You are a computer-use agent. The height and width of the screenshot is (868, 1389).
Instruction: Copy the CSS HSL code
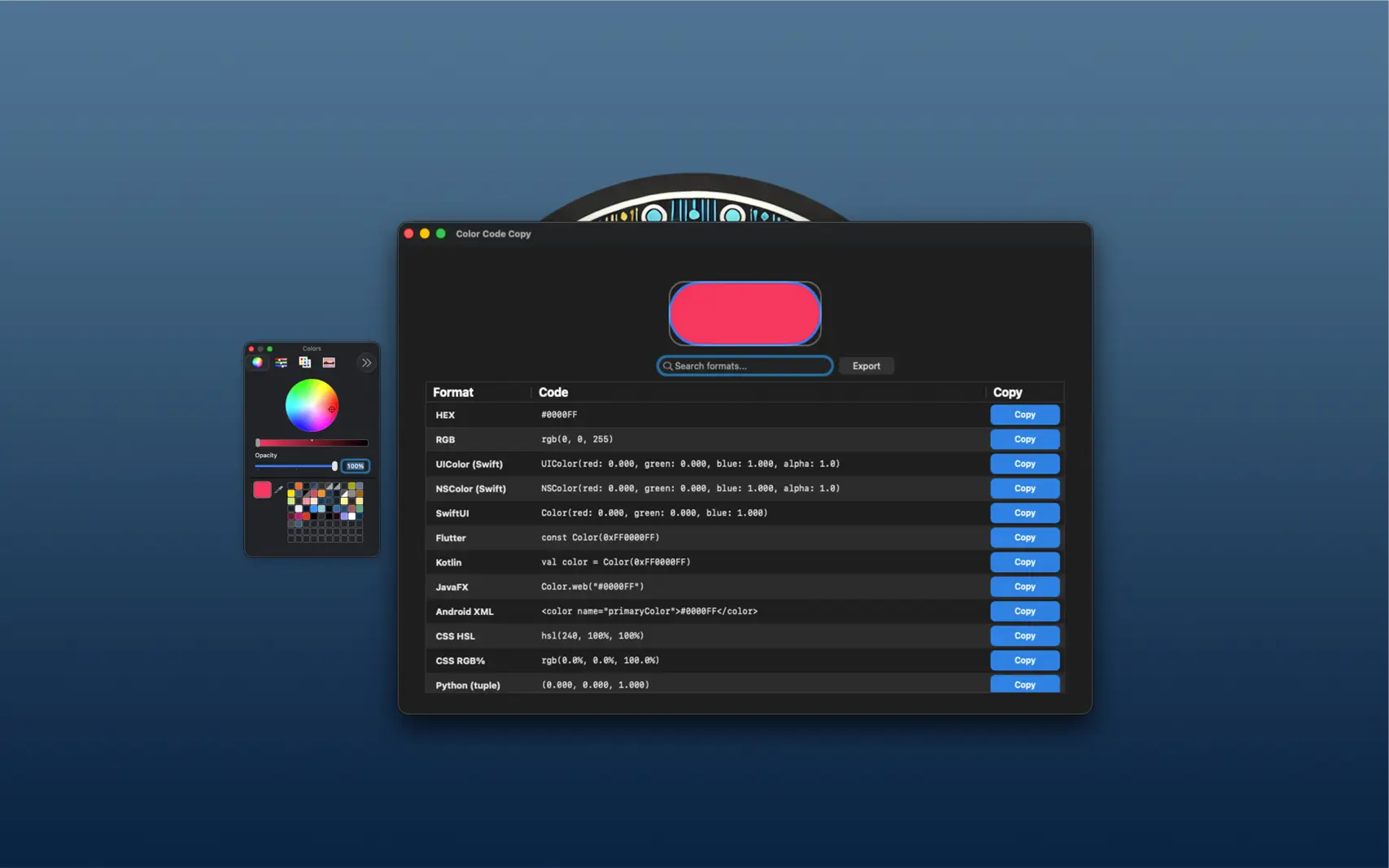1024,636
